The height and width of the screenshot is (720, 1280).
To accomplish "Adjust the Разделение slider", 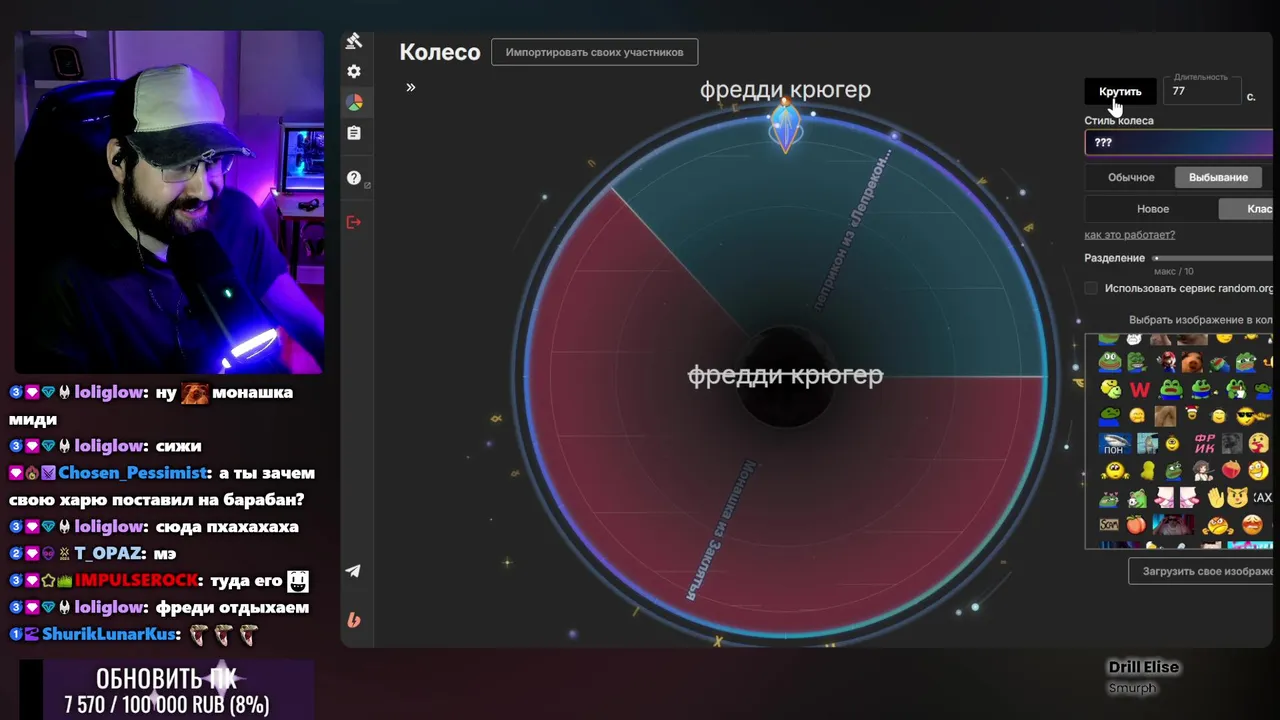I will click(1213, 258).
